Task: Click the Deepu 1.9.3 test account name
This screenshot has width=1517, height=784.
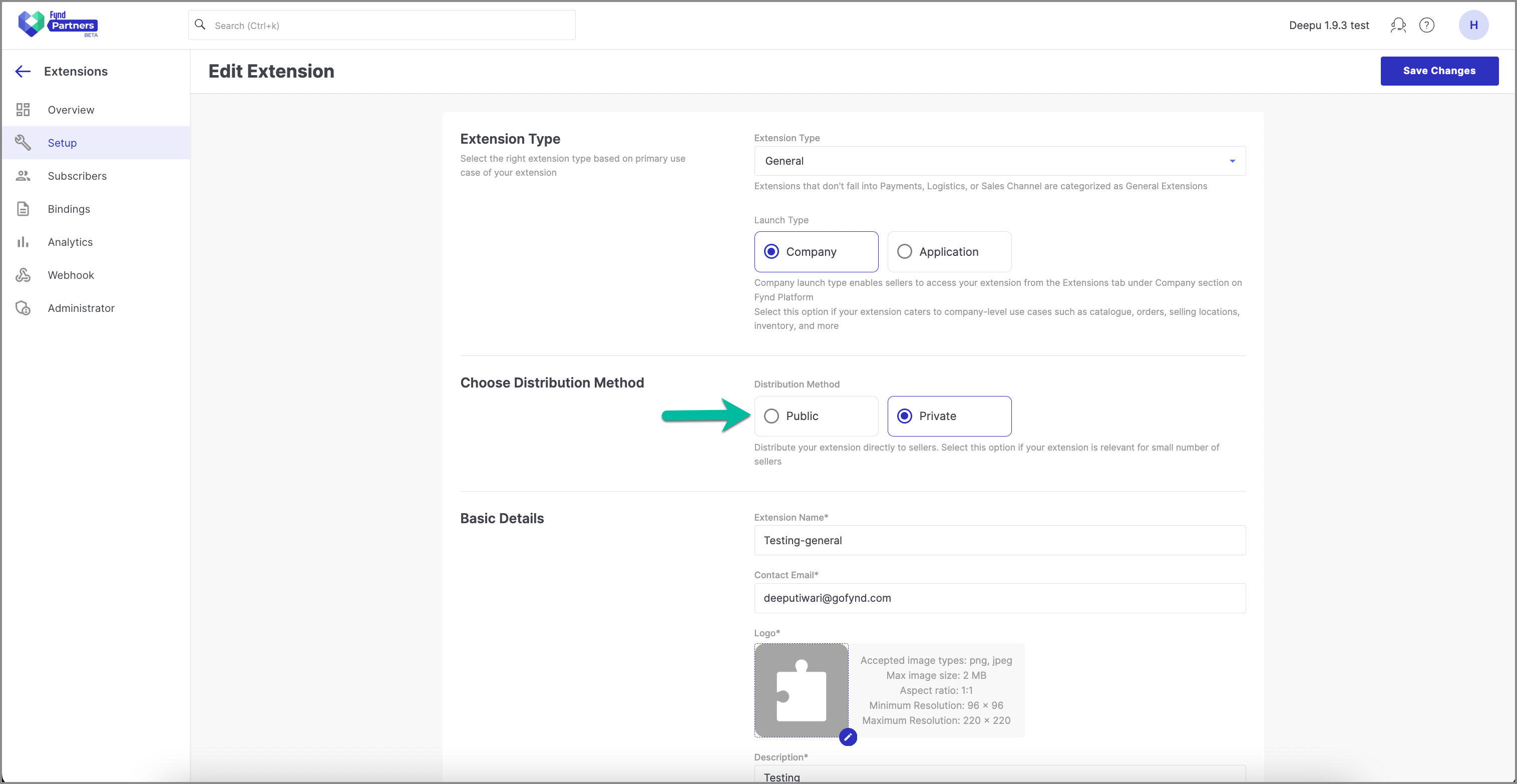Action: point(1329,26)
